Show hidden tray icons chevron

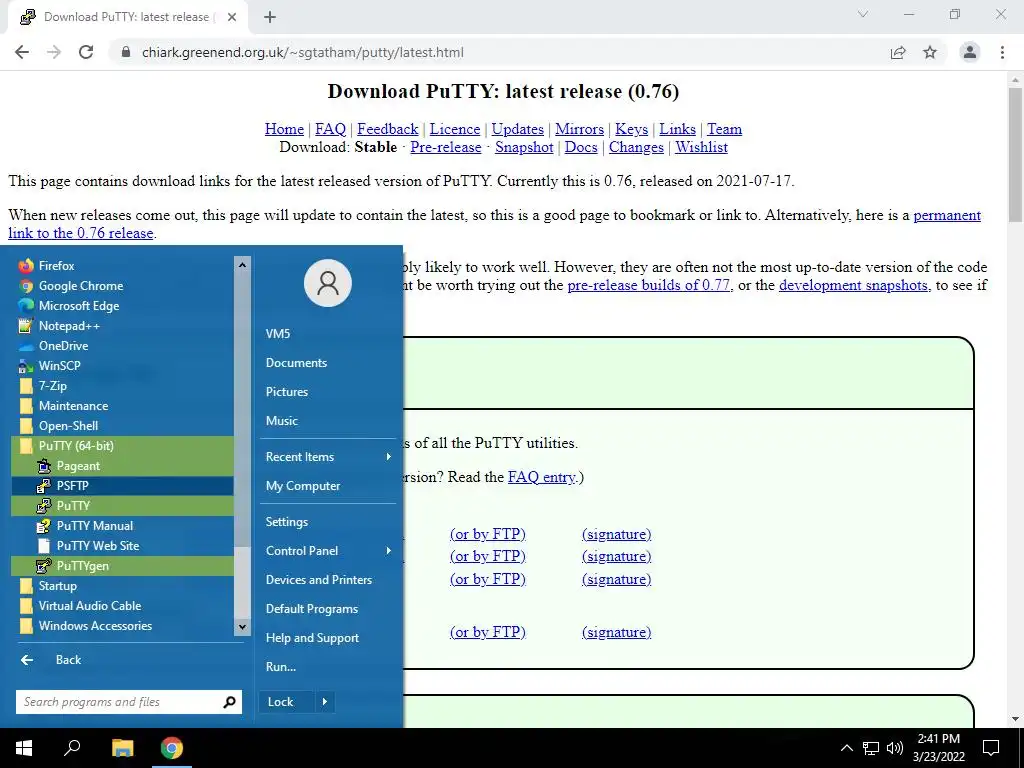[846, 748]
